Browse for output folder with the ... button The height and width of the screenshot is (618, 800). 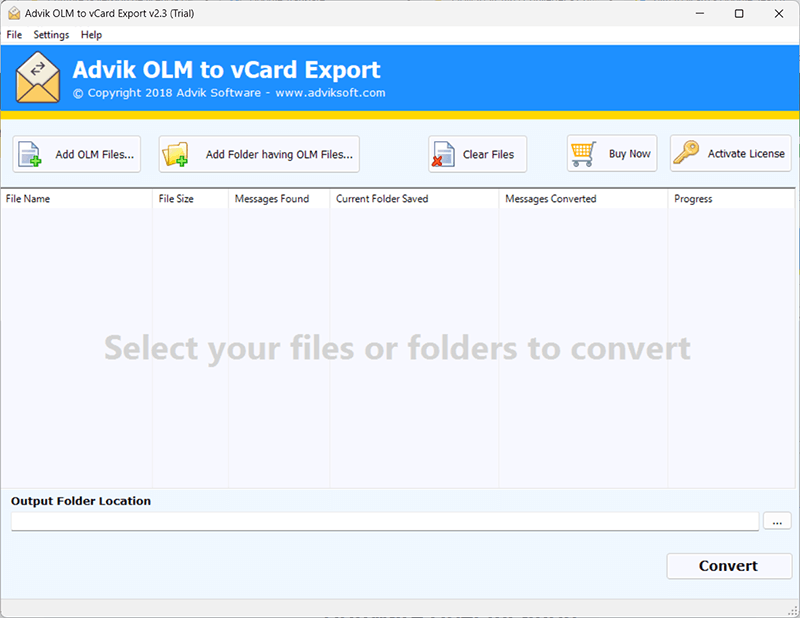click(x=777, y=522)
